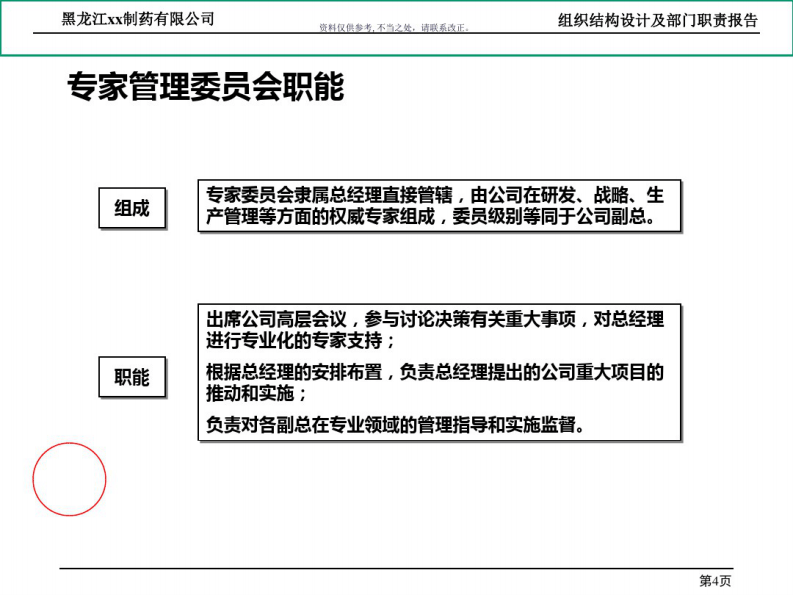793x595 pixels.
Task: Click the header text 组织结构设计及部门职责报告
Action: pos(658,20)
